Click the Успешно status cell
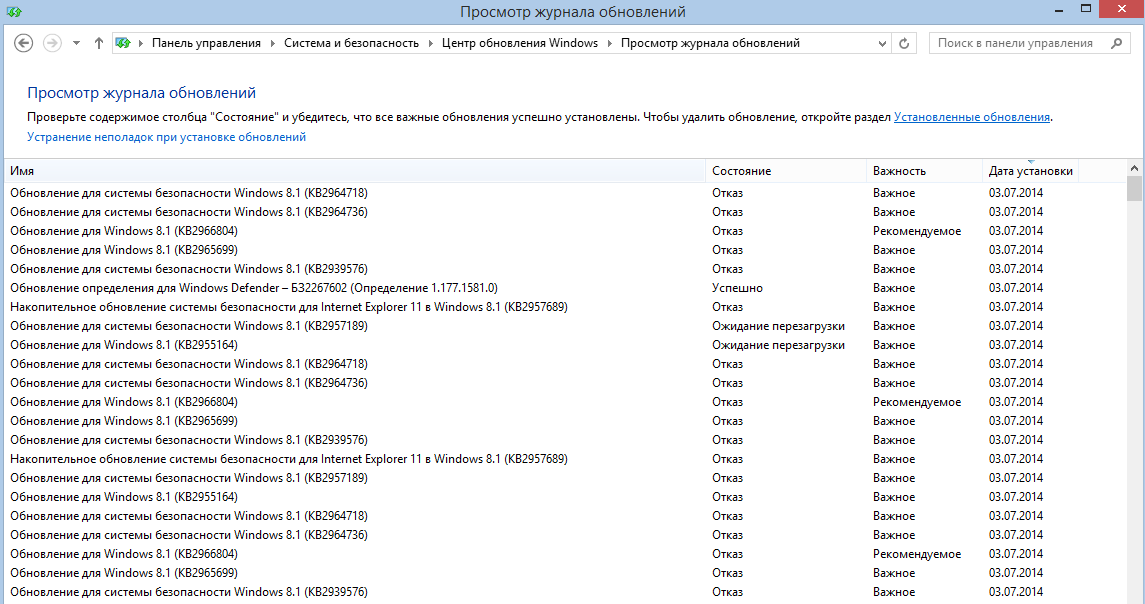The height and width of the screenshot is (604, 1145). point(738,288)
